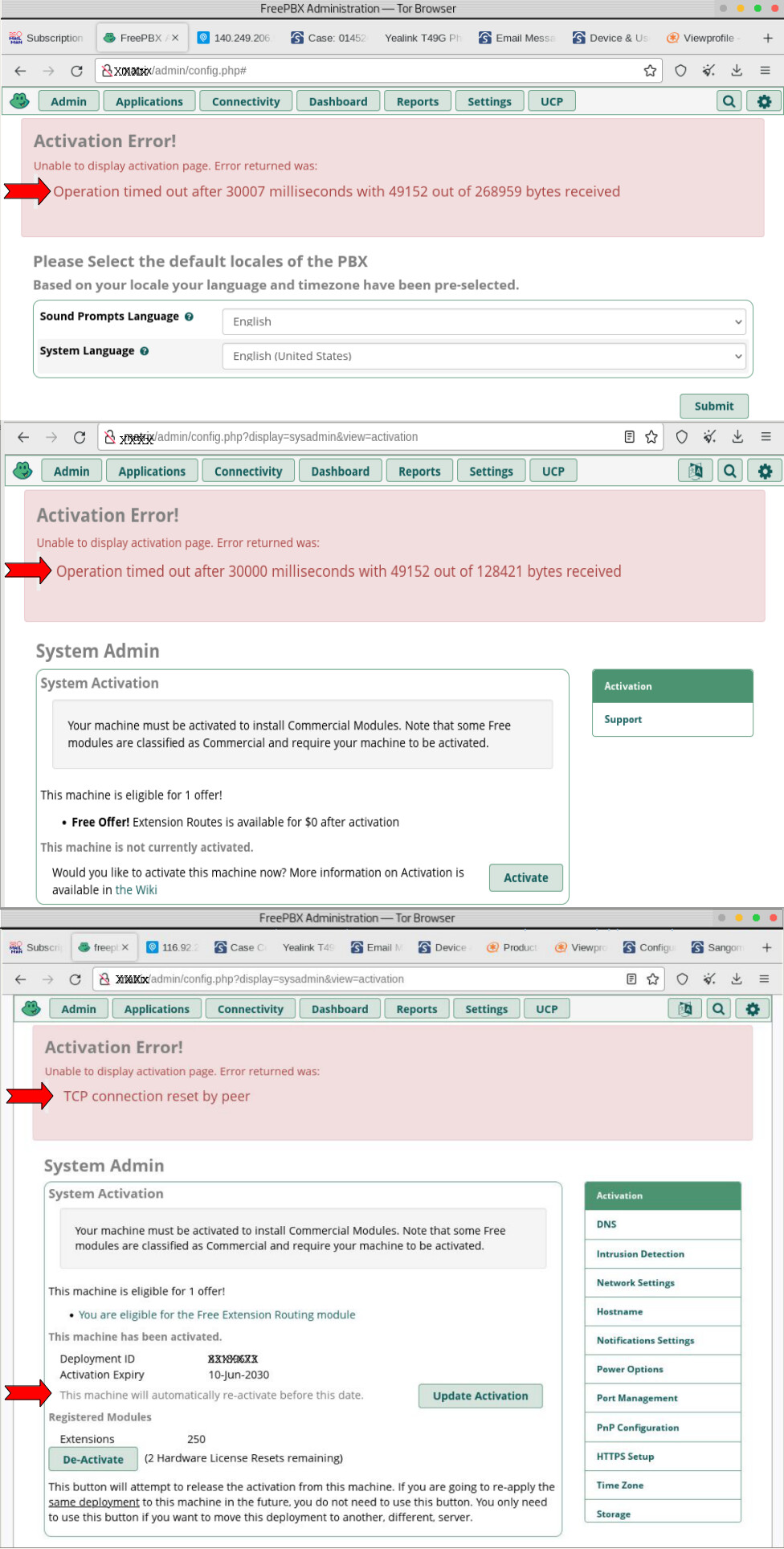The height and width of the screenshot is (1549, 784).
Task: Open the Sound Prompts Language dropdown
Action: coord(484,321)
